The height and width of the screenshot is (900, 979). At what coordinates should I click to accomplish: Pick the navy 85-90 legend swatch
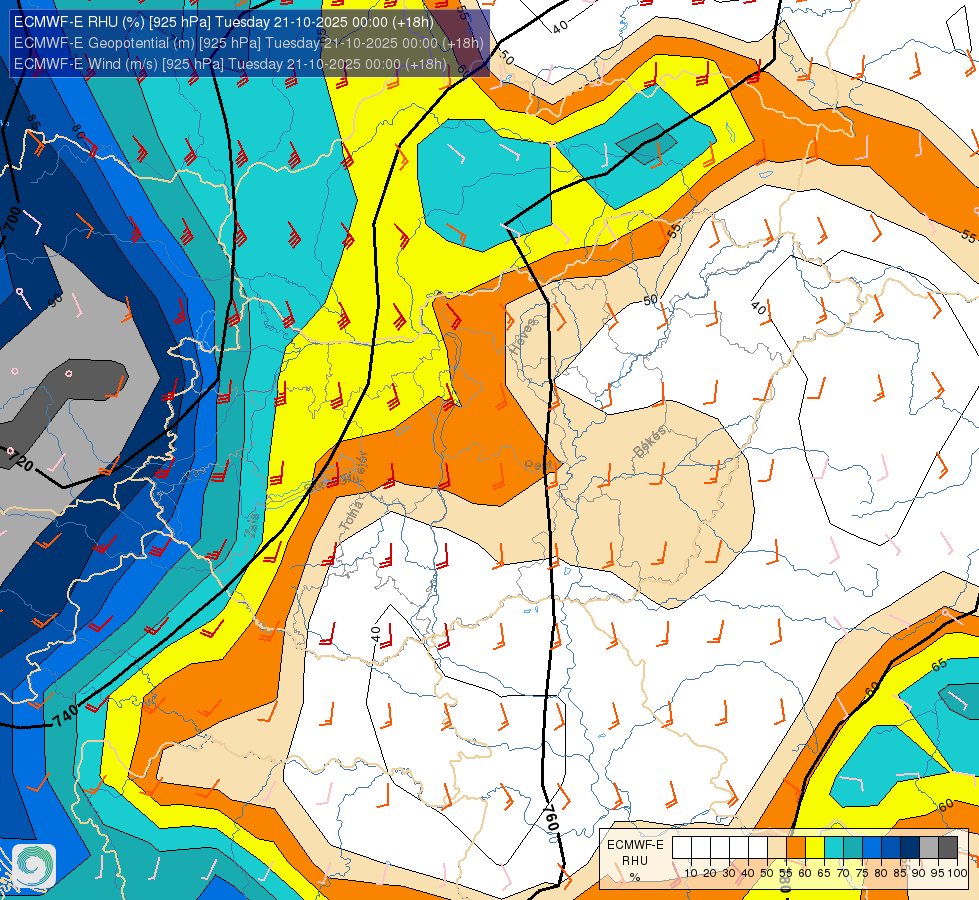pyautogui.click(x=910, y=849)
